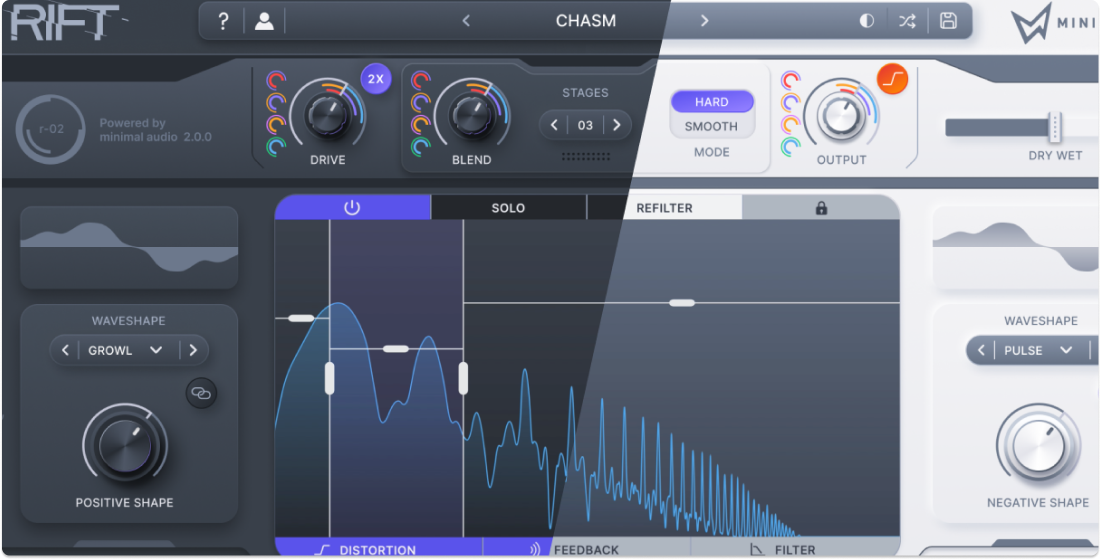Click the purple modulation ring beside BLEND
Image resolution: width=1101 pixels, height=560 pixels.
point(421,102)
